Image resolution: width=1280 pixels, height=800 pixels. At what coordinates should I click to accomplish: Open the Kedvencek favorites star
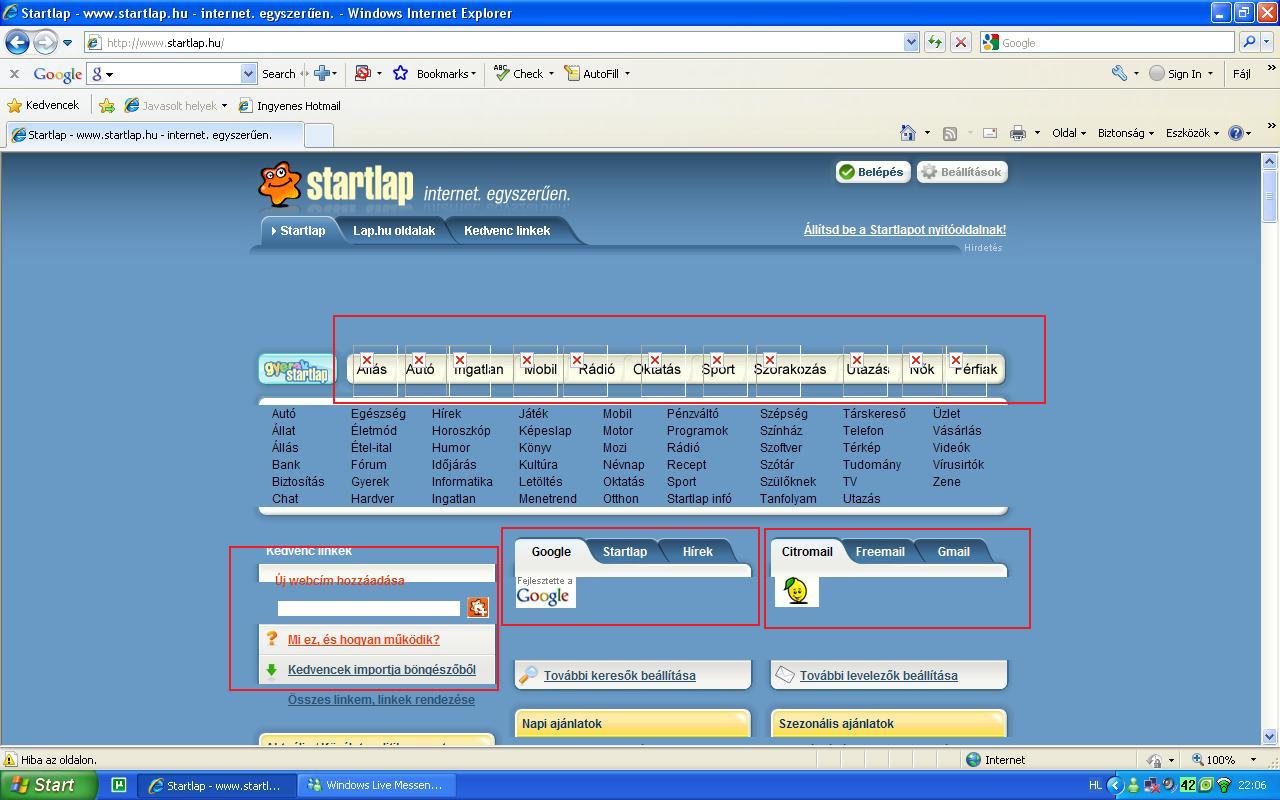(x=43, y=105)
